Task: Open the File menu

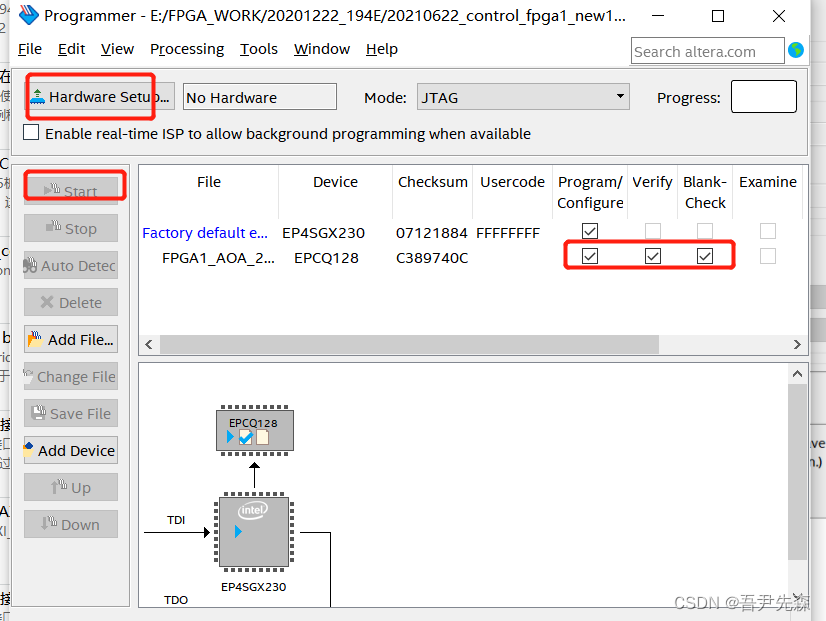Action: pyautogui.click(x=30, y=49)
